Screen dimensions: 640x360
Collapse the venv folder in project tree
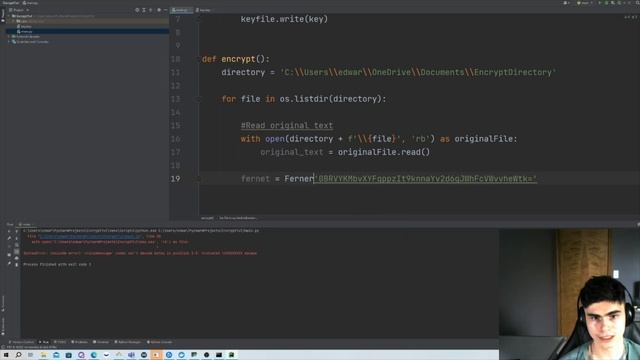click(x=13, y=21)
